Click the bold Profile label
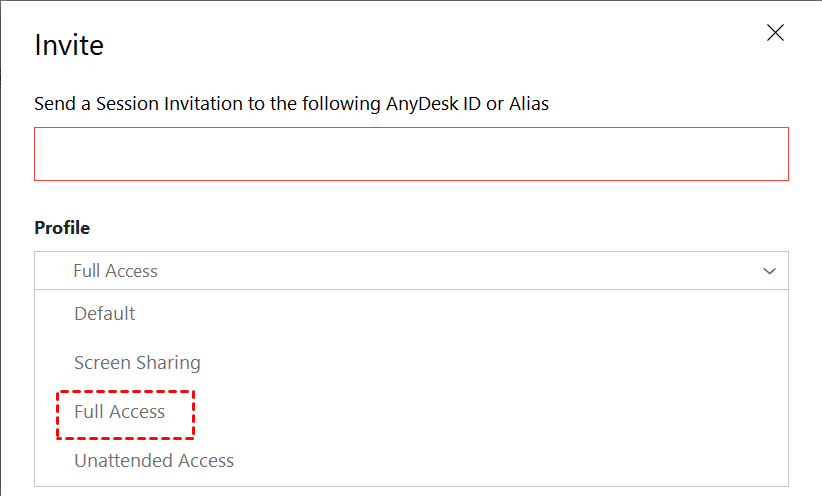The image size is (822, 496). pyautogui.click(x=62, y=228)
